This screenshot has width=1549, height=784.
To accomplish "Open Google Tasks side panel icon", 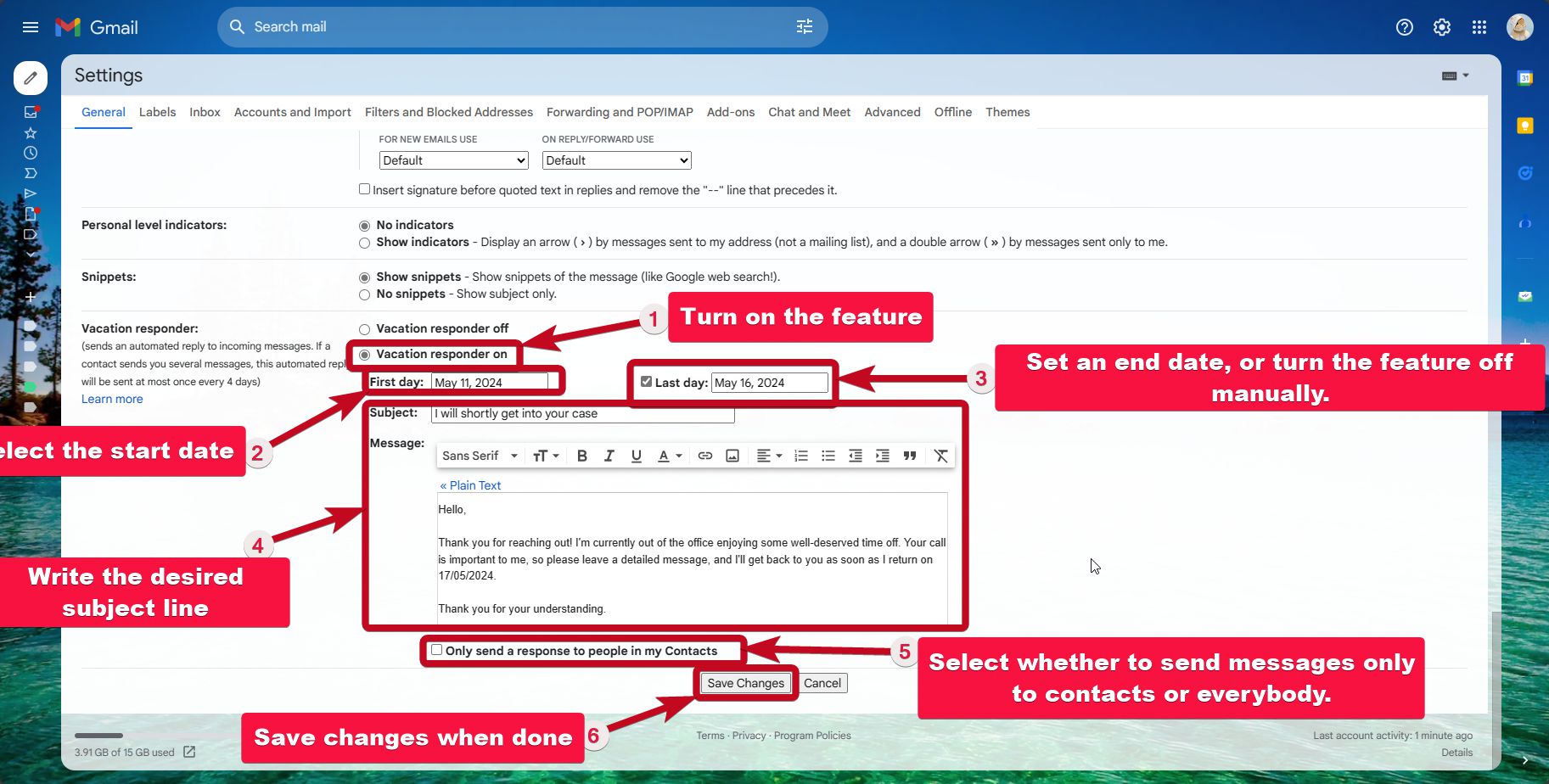I will pos(1525,173).
